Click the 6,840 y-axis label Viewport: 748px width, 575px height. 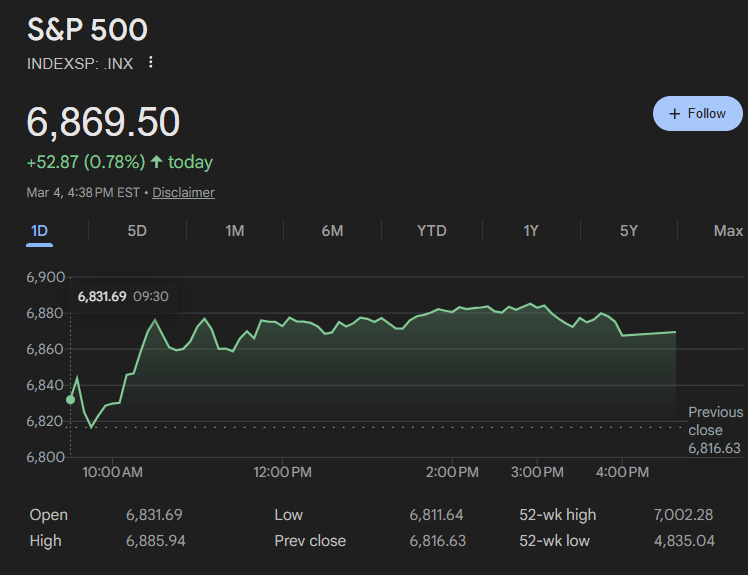click(45, 385)
